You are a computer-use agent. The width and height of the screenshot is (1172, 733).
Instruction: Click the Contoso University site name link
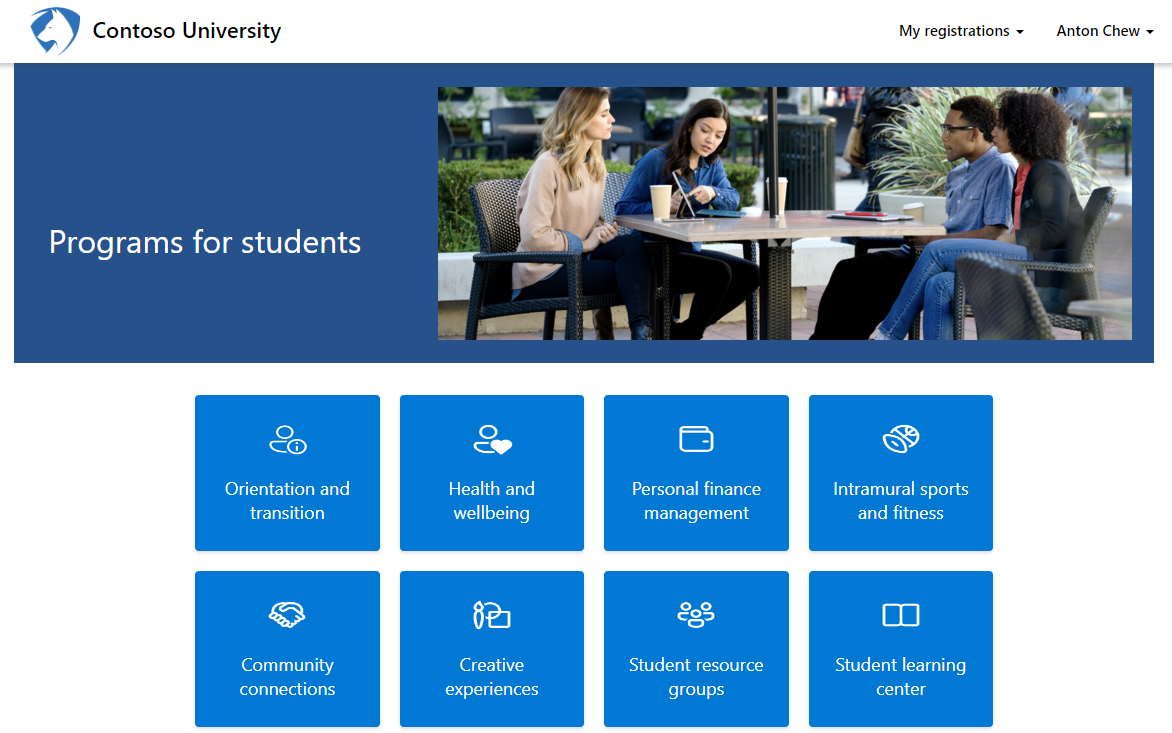point(186,30)
